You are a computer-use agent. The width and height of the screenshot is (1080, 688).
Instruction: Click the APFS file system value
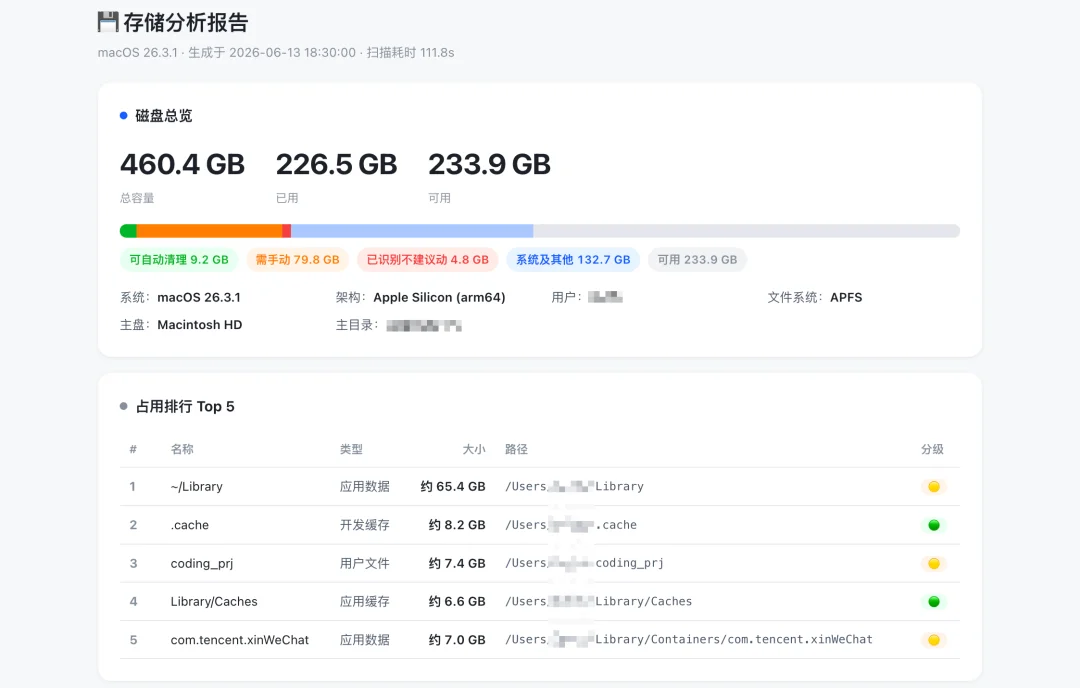click(x=846, y=298)
